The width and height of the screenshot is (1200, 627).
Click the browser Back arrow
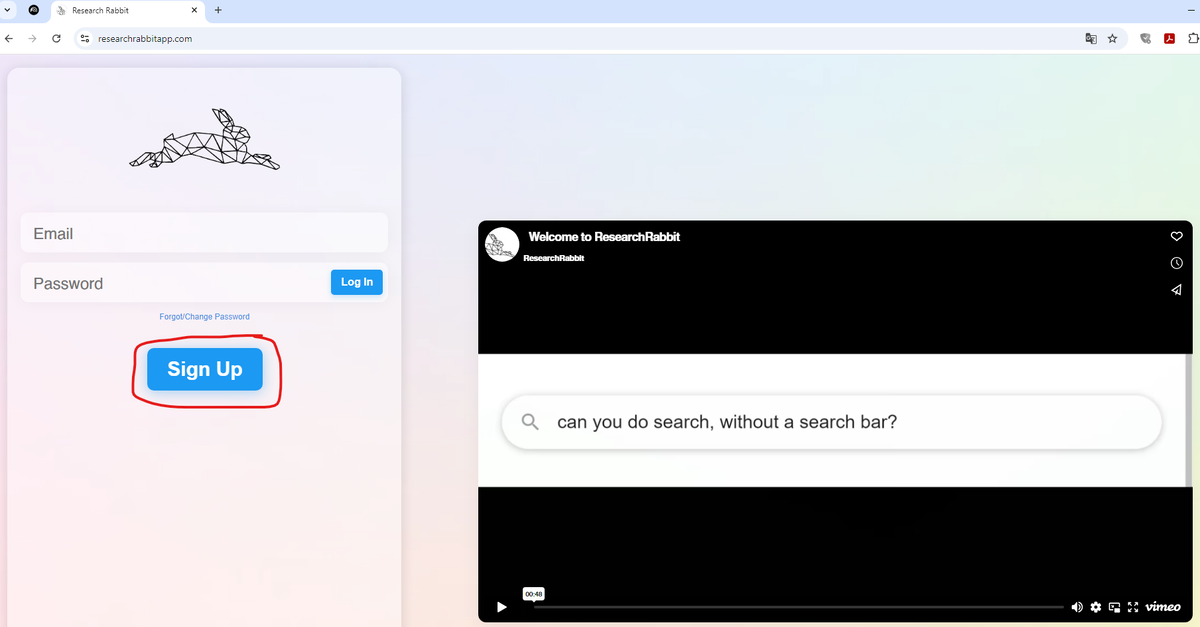9,39
